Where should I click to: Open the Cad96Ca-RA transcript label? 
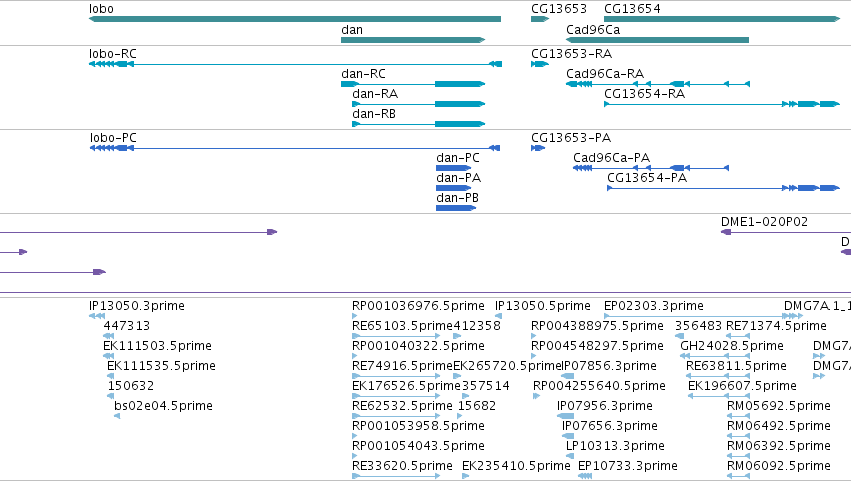(x=605, y=74)
